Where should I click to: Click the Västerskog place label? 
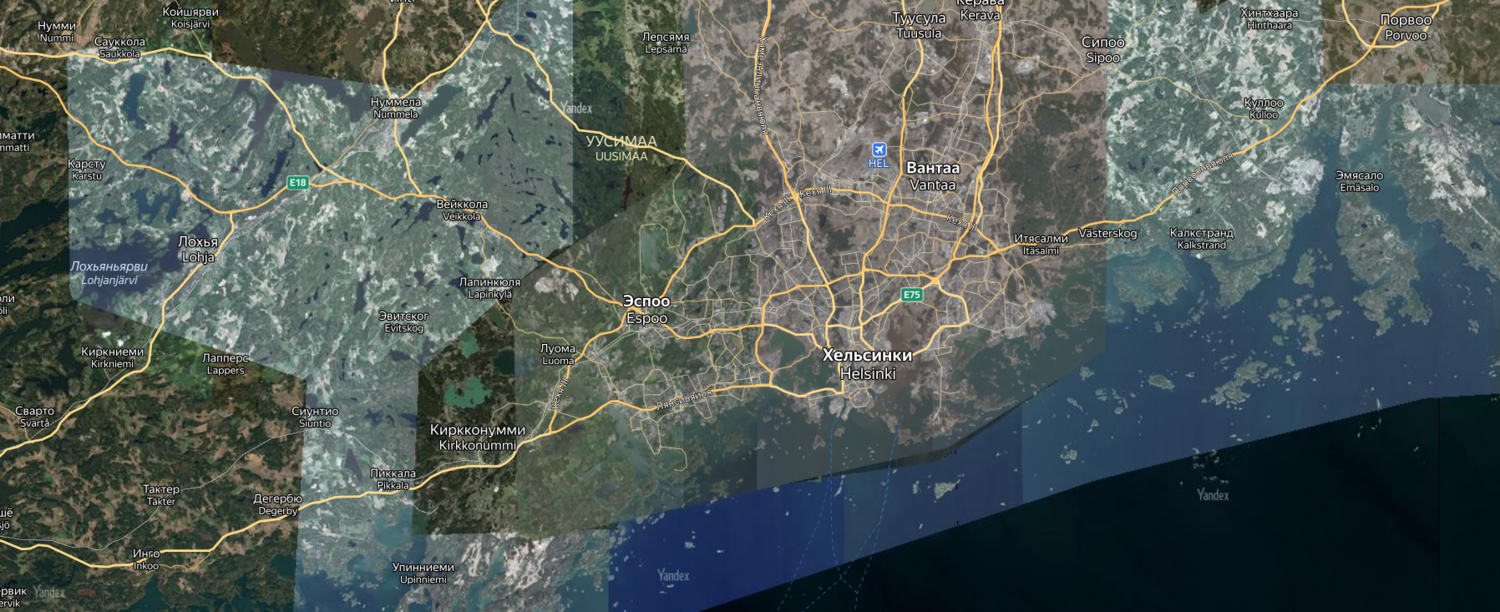(x=1109, y=233)
